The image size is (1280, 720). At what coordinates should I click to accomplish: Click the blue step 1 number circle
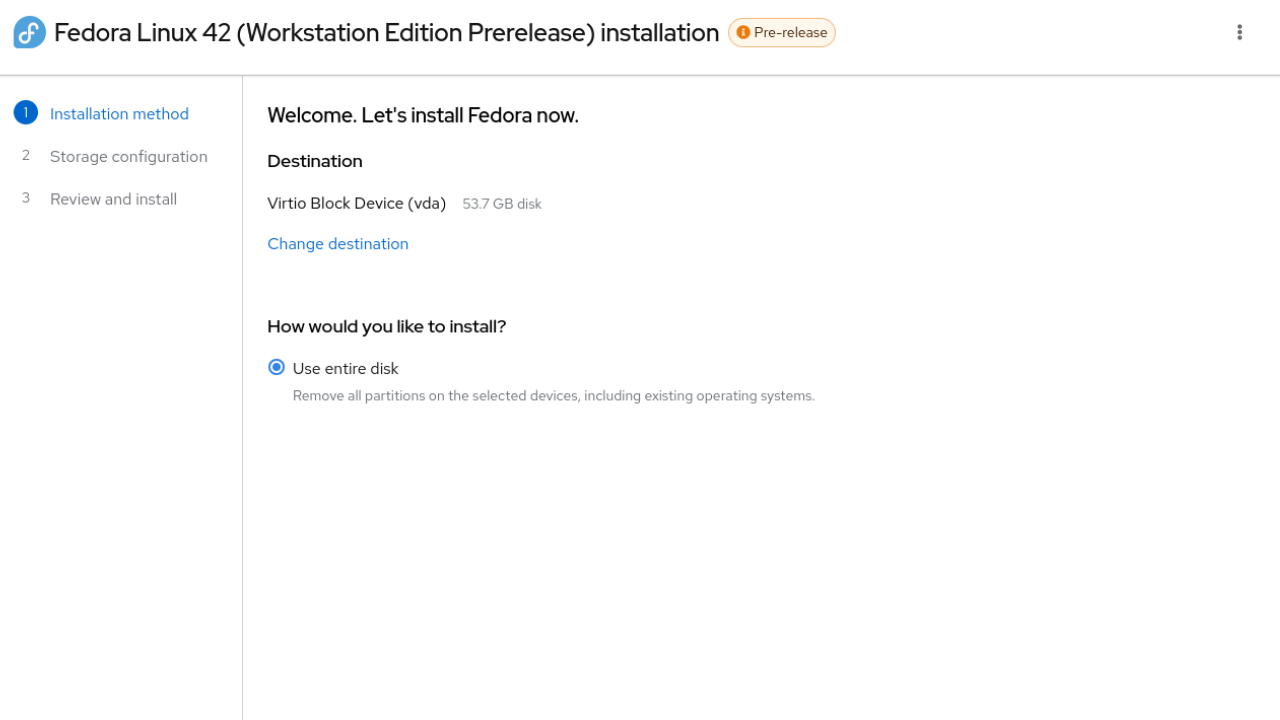point(25,113)
